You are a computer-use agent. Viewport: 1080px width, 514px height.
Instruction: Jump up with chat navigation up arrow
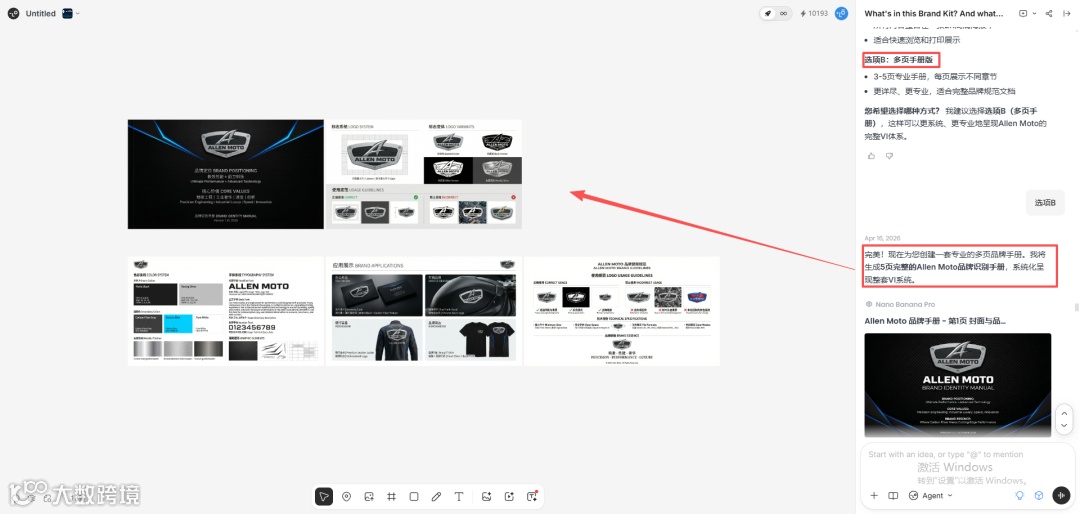pos(1063,413)
